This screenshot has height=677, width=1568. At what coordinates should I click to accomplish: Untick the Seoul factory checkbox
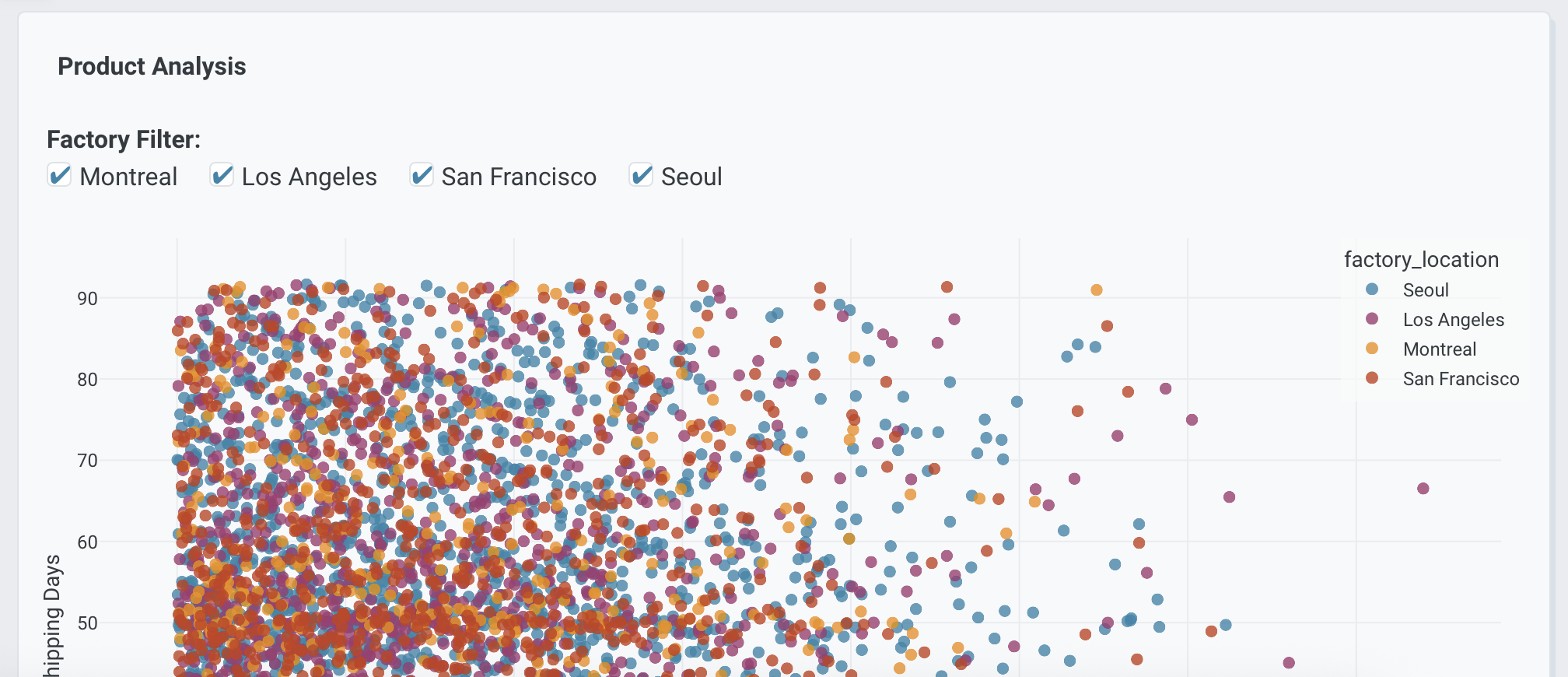(x=641, y=176)
